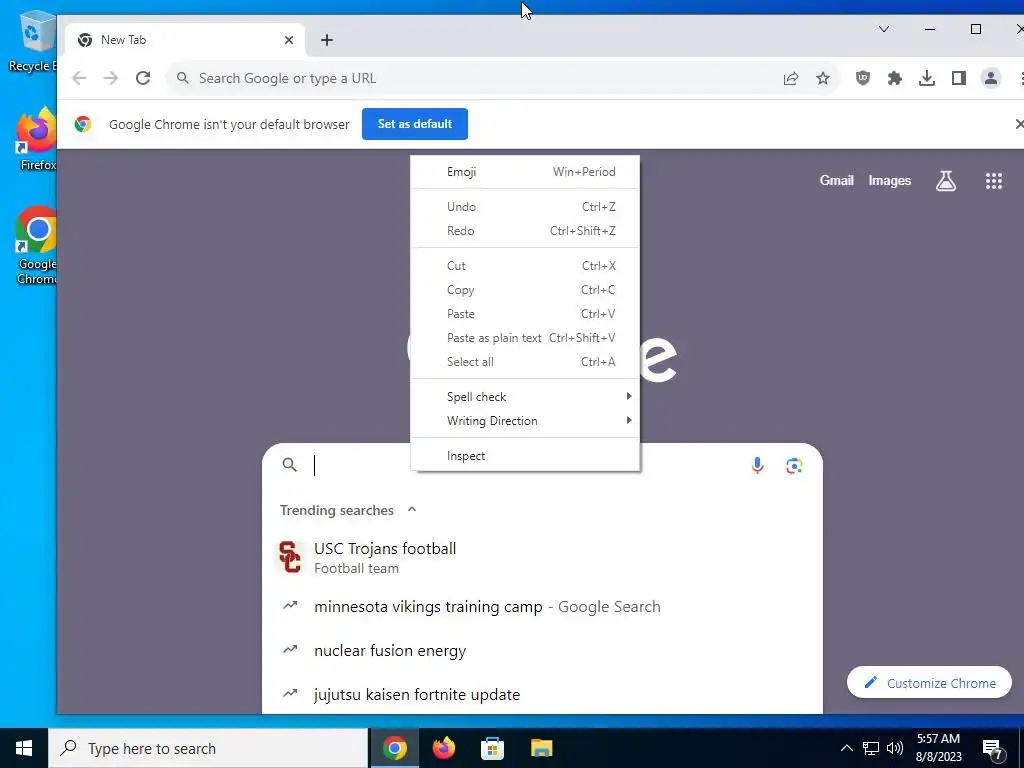Click the Set as default button
The height and width of the screenshot is (768, 1024).
(415, 124)
